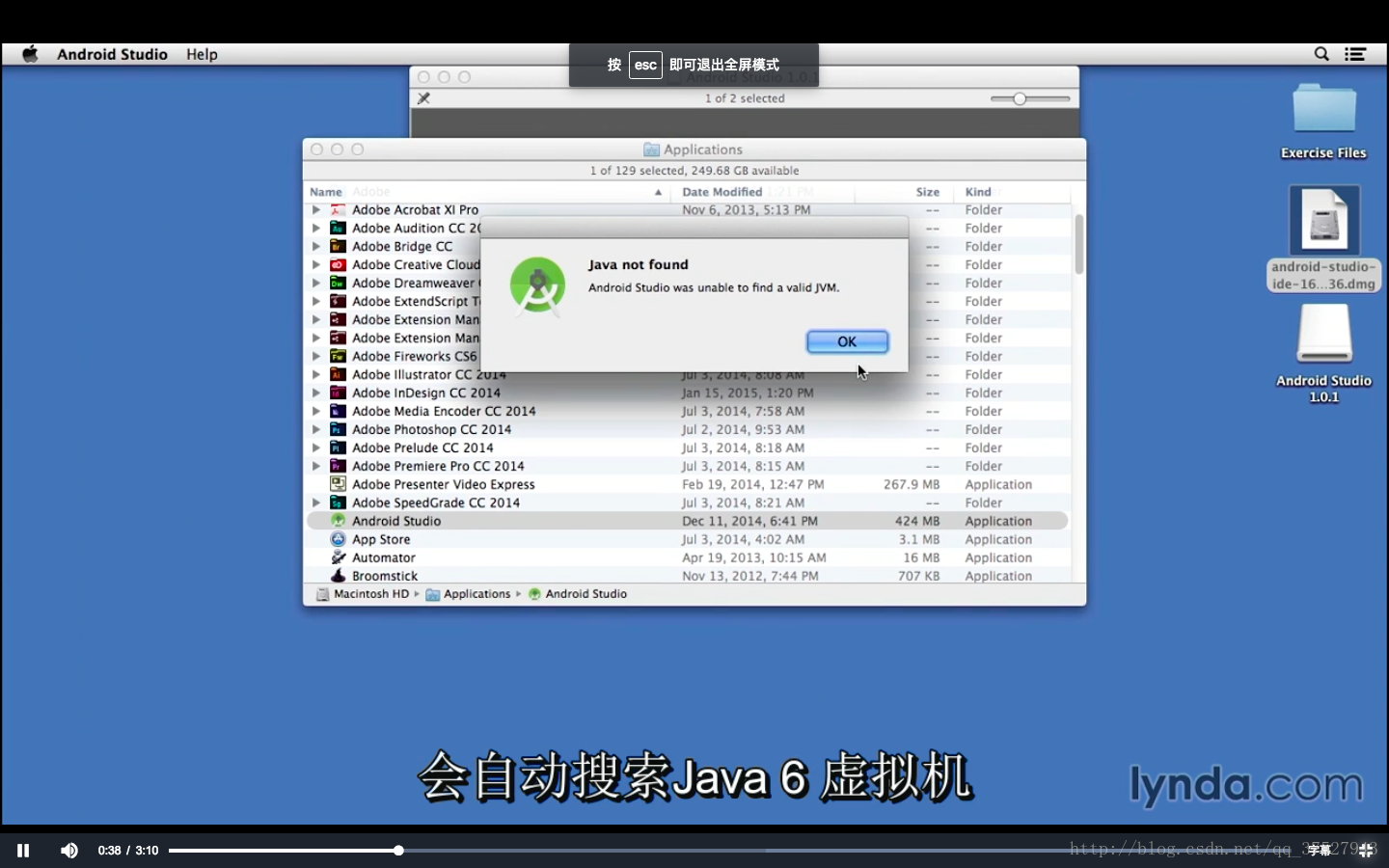Viewport: 1389px width, 868px height.
Task: Expand Adobe Audition CC folder
Action: click(x=315, y=228)
